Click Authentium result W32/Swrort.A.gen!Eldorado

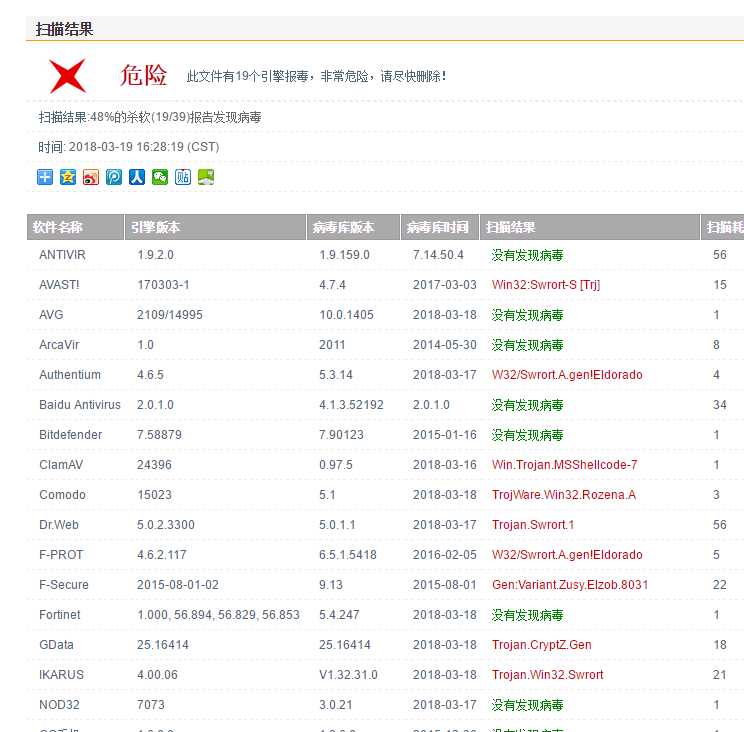pyautogui.click(x=567, y=375)
